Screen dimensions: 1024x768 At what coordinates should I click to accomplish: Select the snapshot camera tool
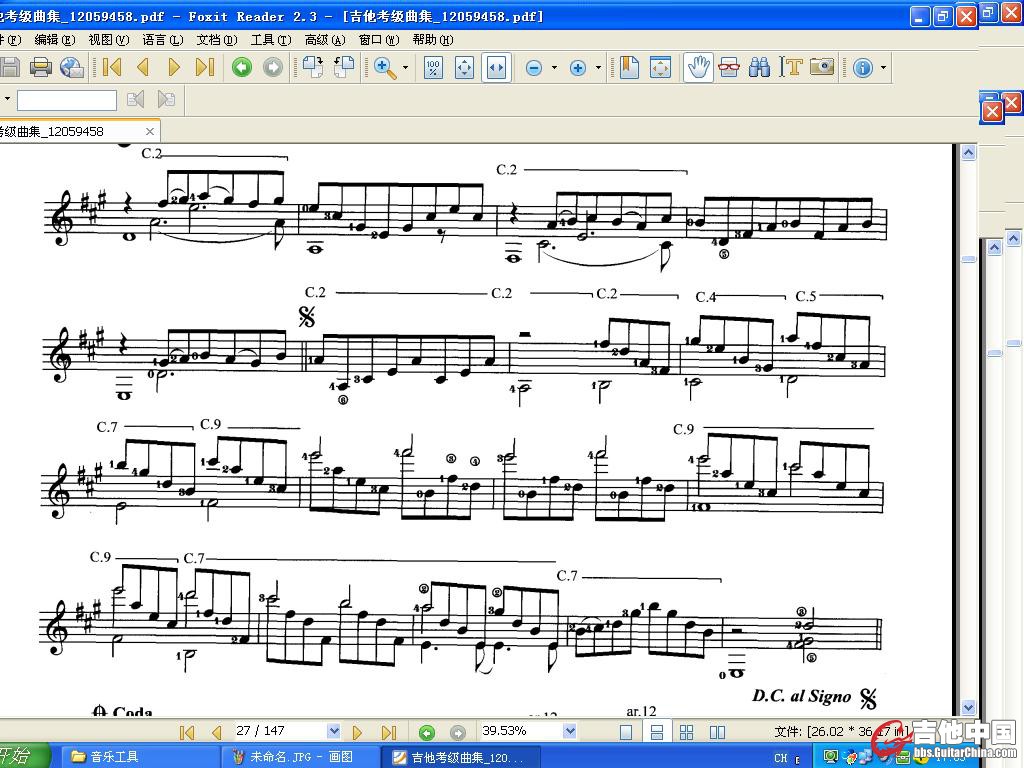click(x=822, y=67)
